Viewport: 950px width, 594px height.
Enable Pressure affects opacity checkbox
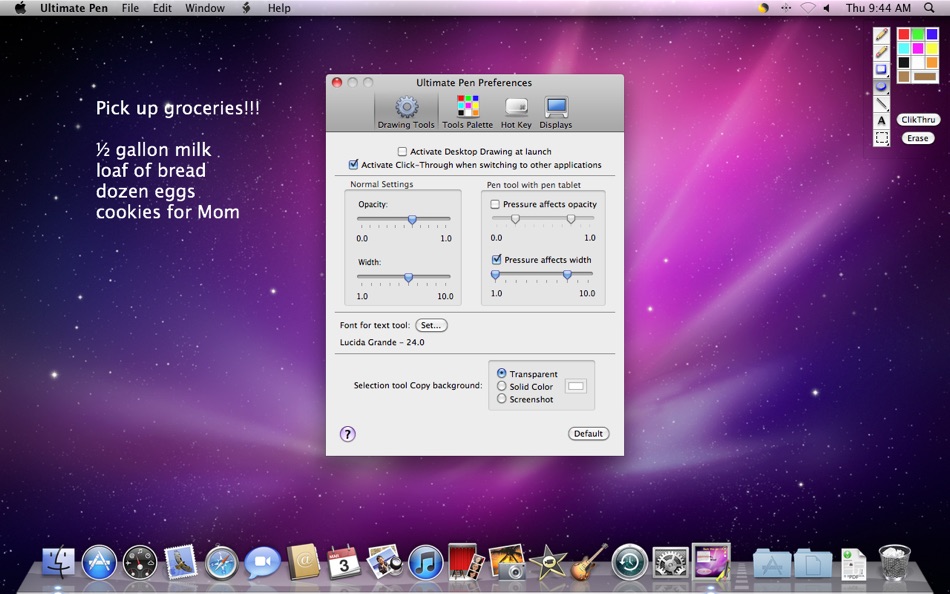pos(495,204)
